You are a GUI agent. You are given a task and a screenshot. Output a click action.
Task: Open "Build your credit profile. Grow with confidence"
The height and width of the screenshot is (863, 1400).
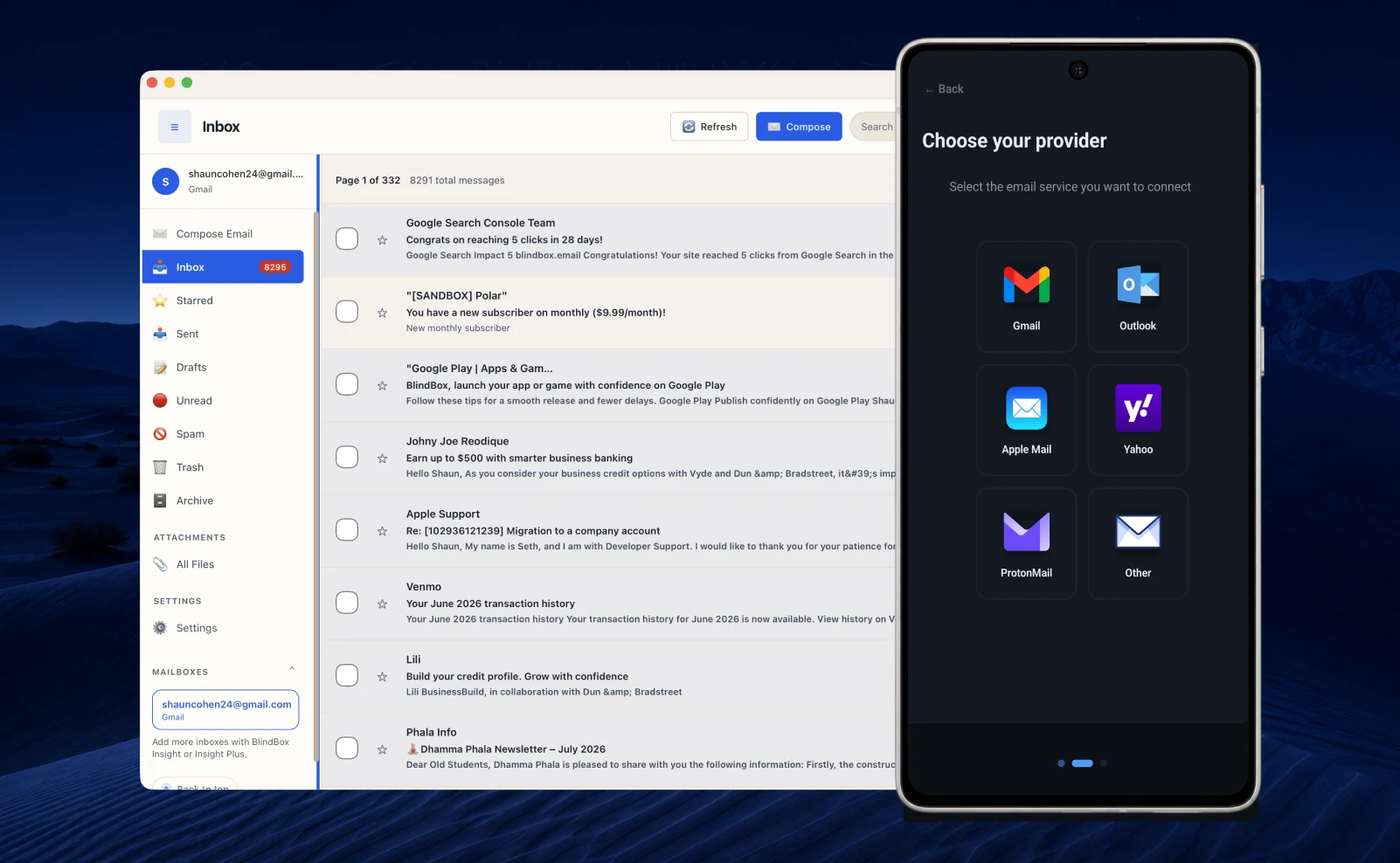(x=517, y=677)
